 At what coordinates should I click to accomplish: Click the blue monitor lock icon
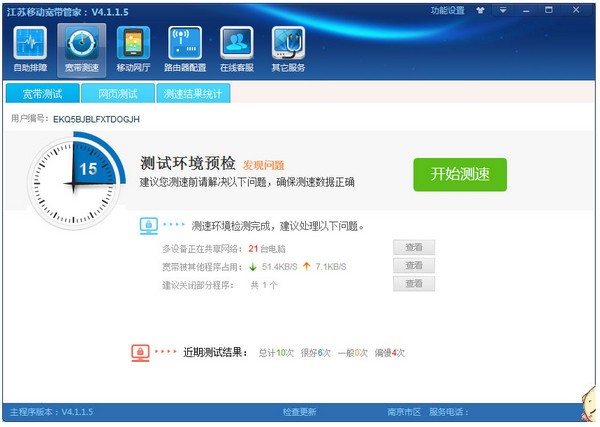coord(149,226)
